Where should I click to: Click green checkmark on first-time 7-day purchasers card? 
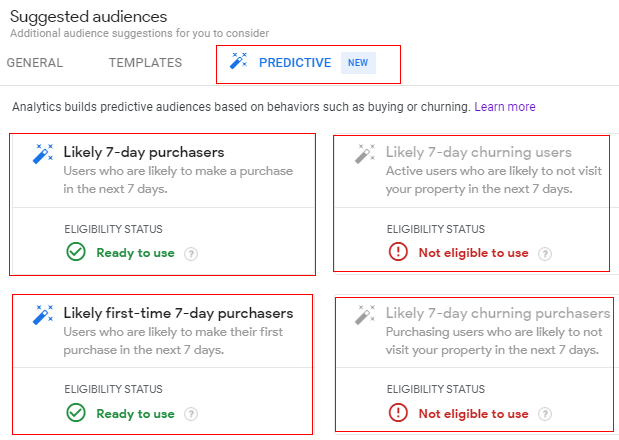75,413
